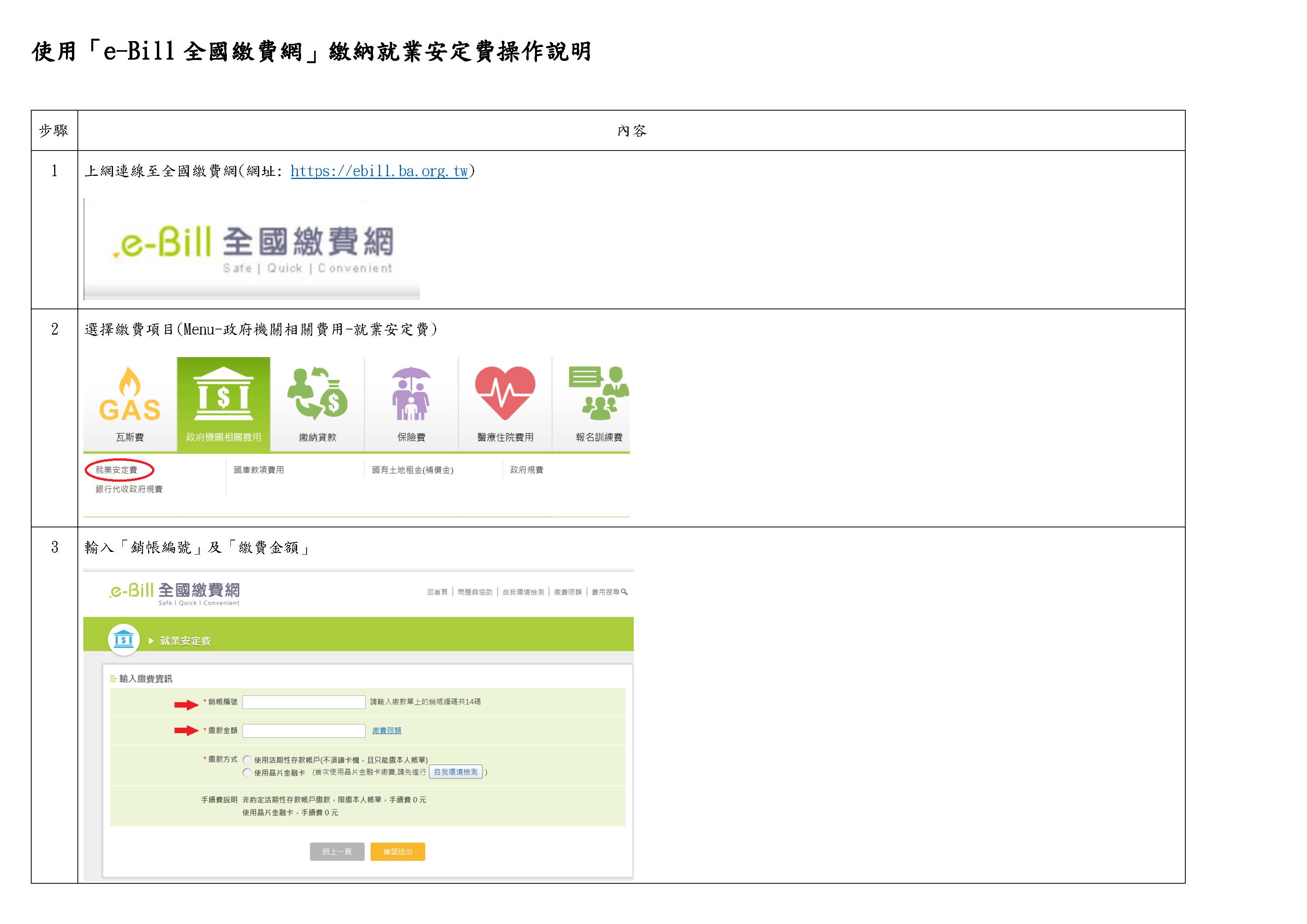The width and height of the screenshot is (1307, 924).
Task: Click the 請輸入繳款單上的銷帳編碼共14碼 hint text
Action: point(426,702)
